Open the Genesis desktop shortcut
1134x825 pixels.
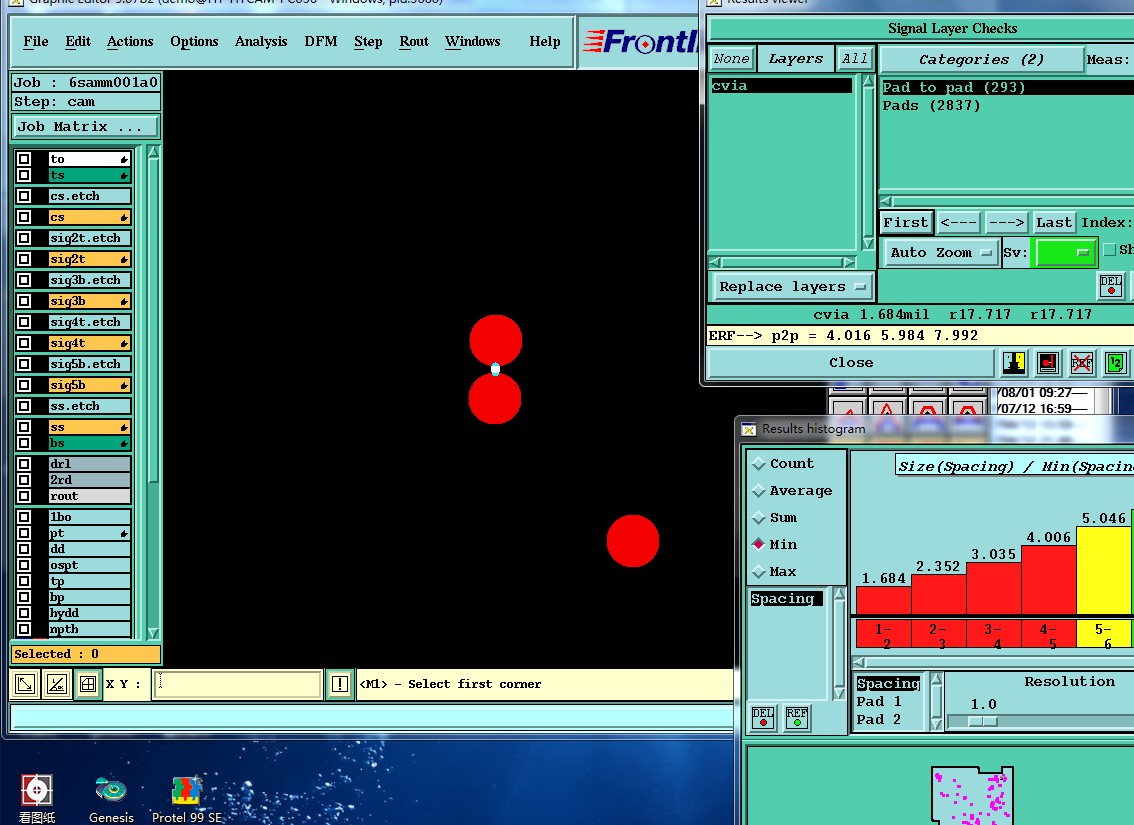[111, 800]
